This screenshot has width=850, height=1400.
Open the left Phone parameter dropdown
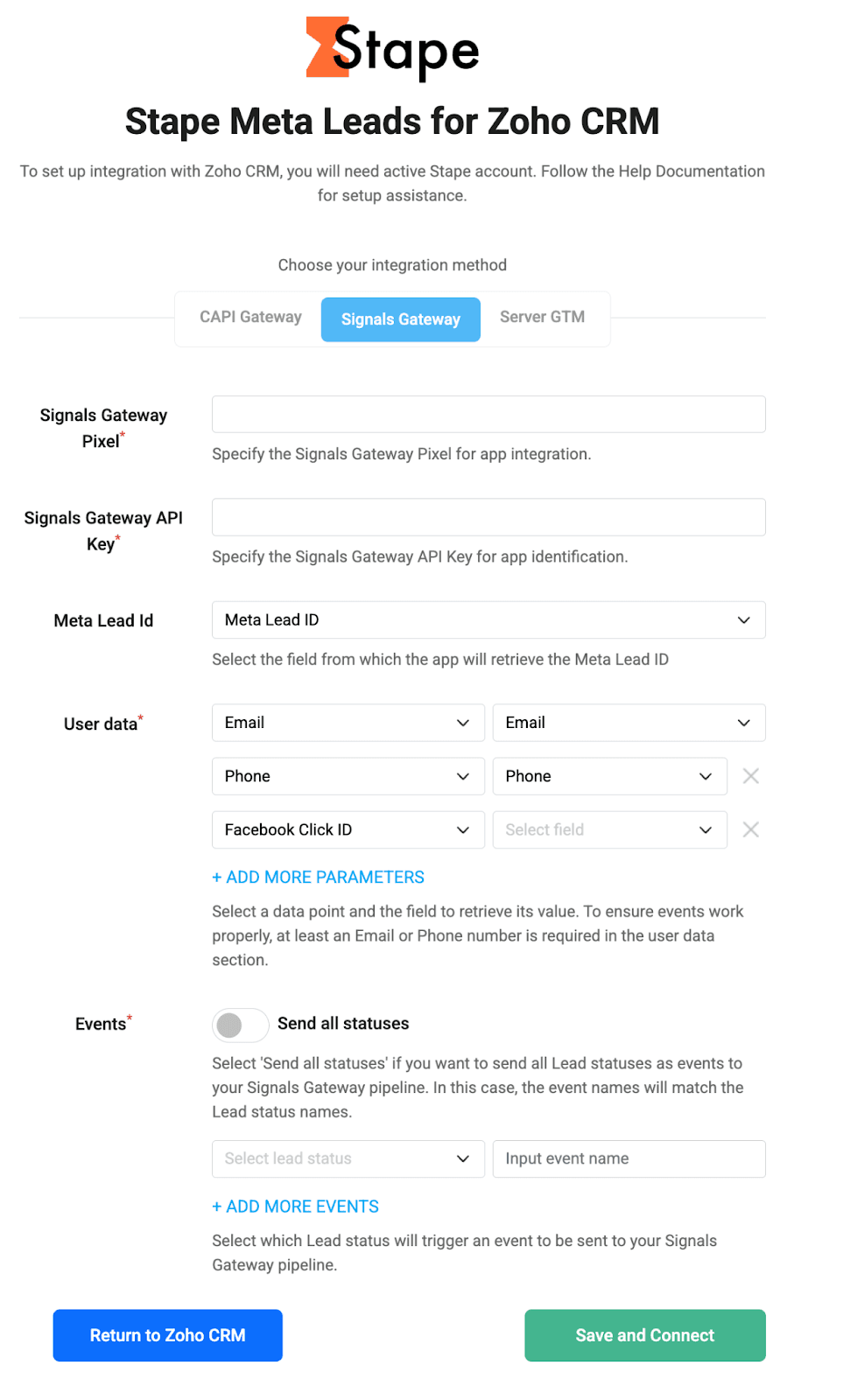click(348, 776)
